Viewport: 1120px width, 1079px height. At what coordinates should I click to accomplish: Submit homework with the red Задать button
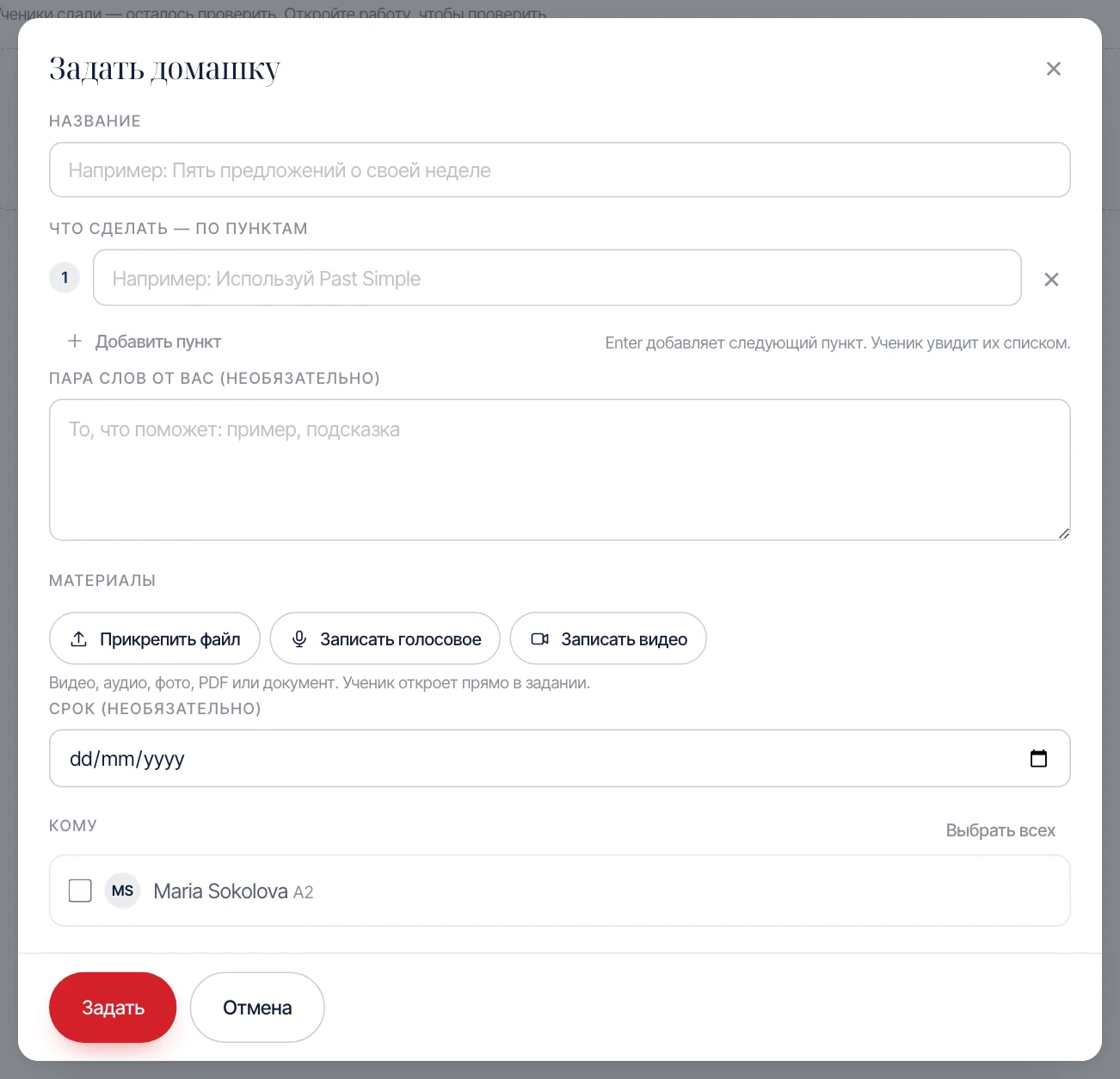(x=113, y=1008)
